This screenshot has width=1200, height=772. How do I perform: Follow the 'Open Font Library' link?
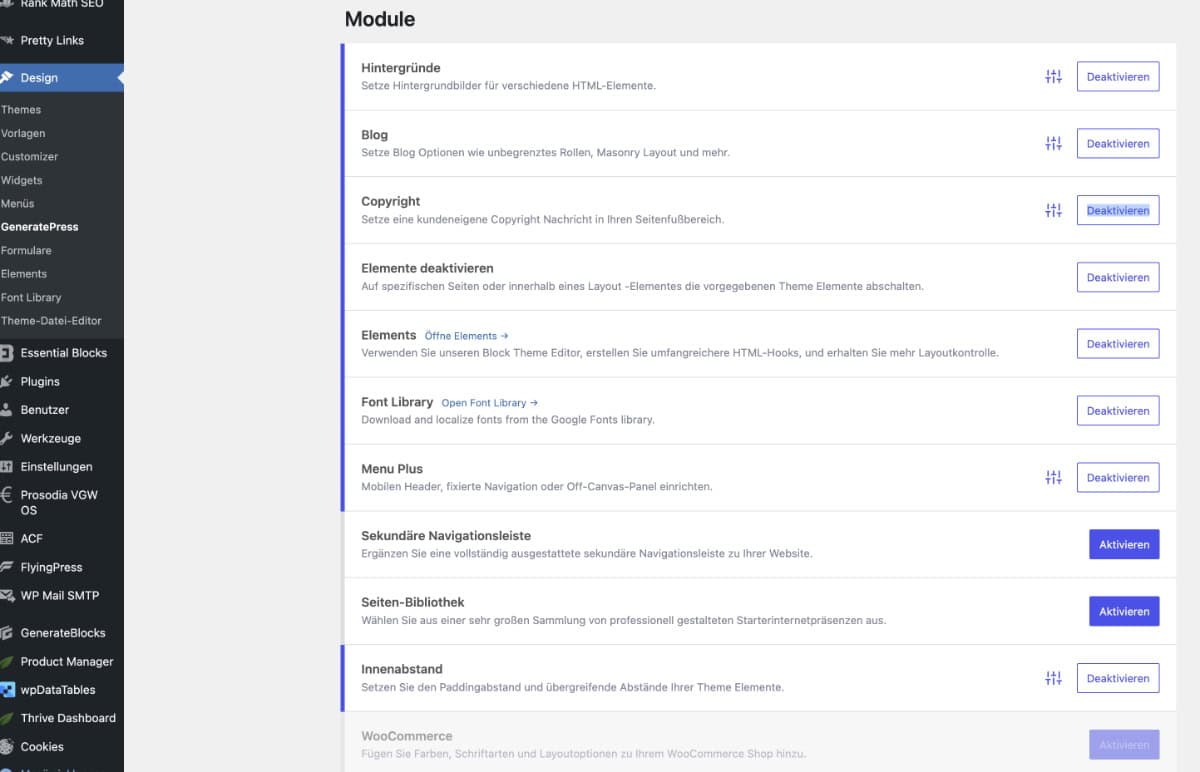click(489, 403)
